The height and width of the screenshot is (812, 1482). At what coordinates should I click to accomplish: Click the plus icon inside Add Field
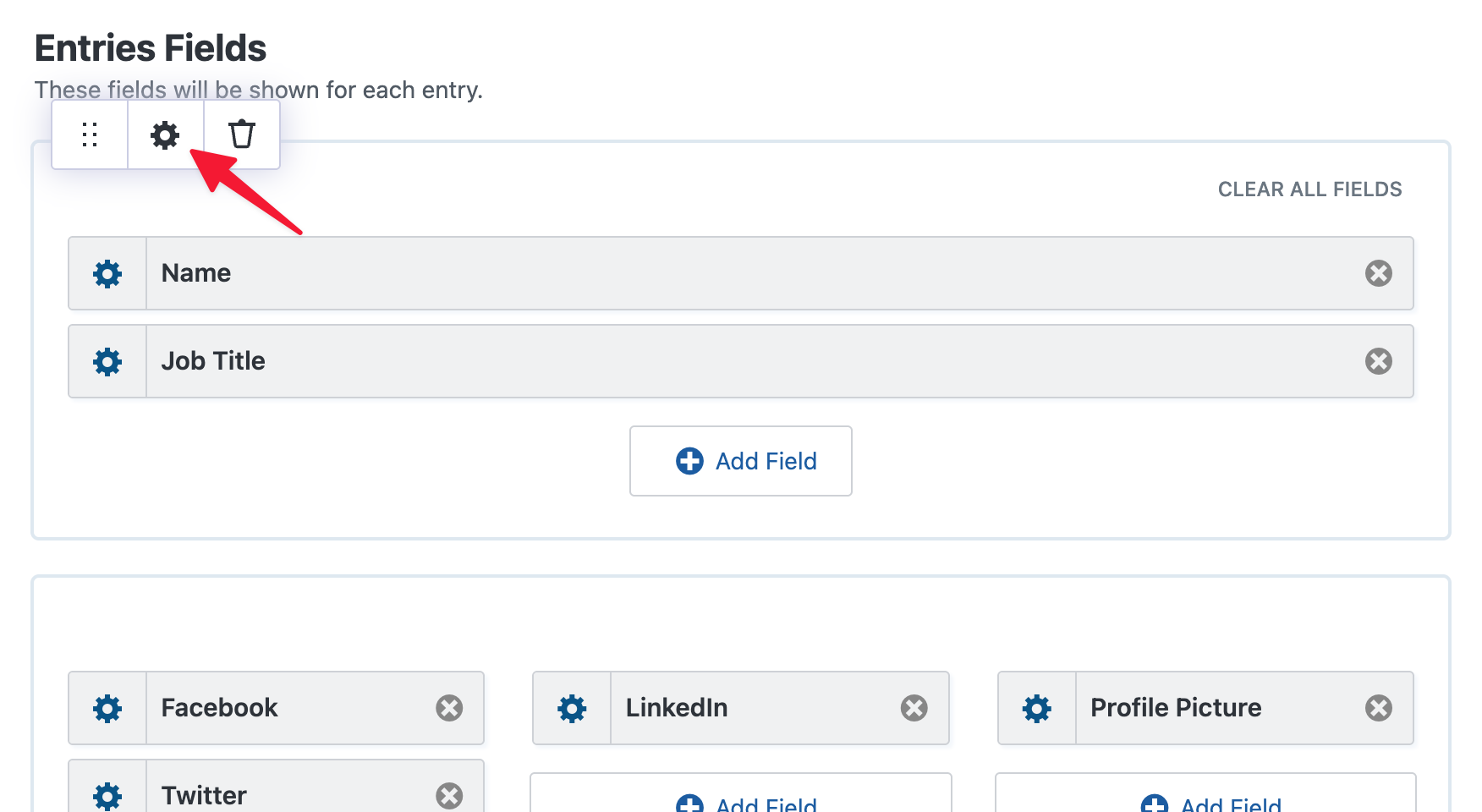[x=689, y=461]
